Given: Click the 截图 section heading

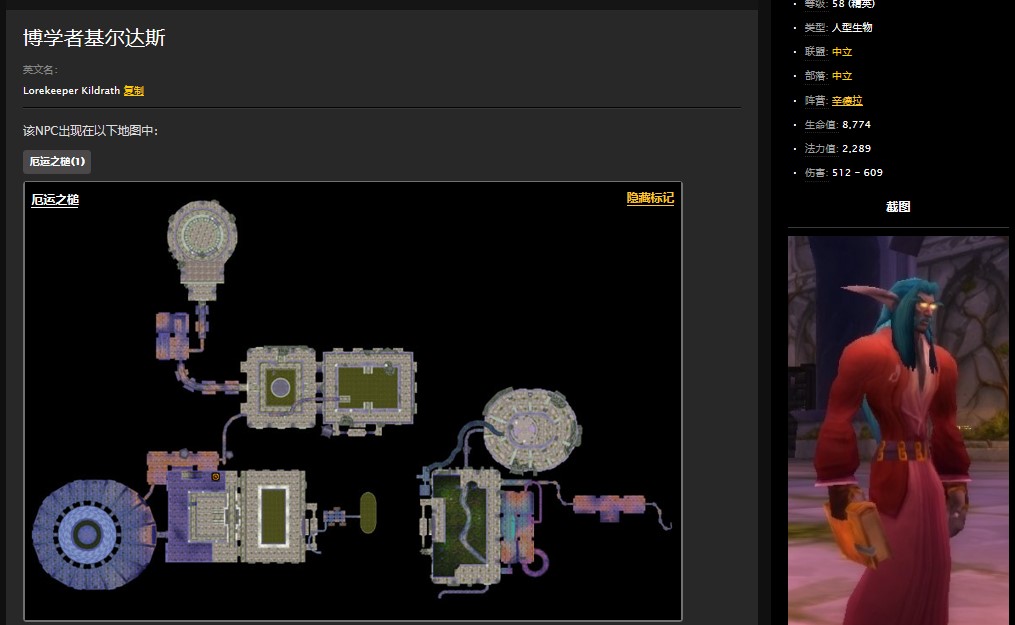Looking at the screenshot, I should 897,207.
